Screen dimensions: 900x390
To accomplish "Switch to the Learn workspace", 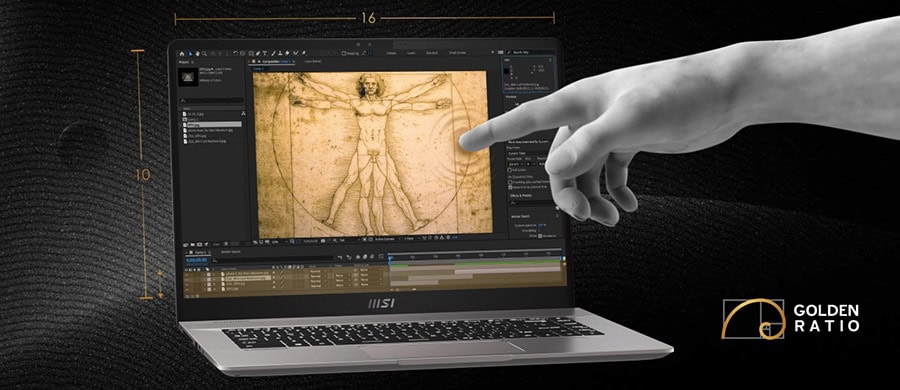I will tap(411, 53).
